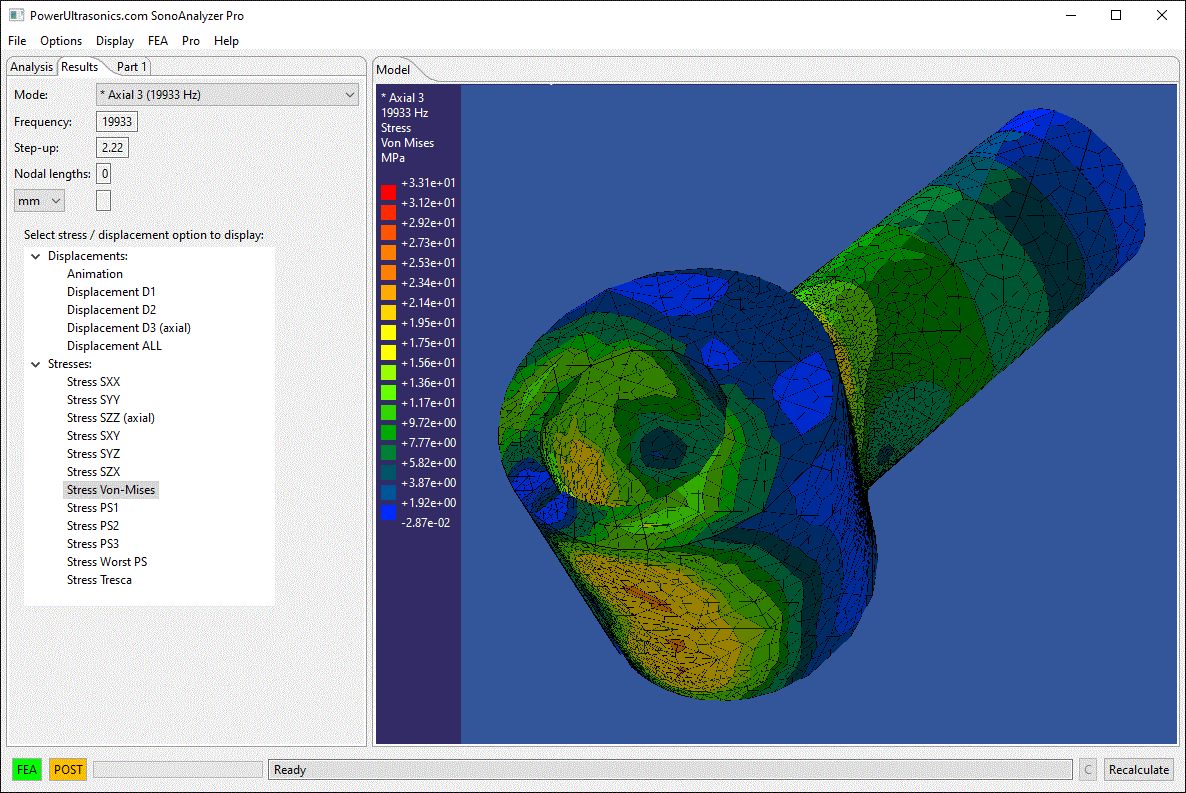Select Animation in the displacements list
The height and width of the screenshot is (793, 1186).
tap(95, 274)
